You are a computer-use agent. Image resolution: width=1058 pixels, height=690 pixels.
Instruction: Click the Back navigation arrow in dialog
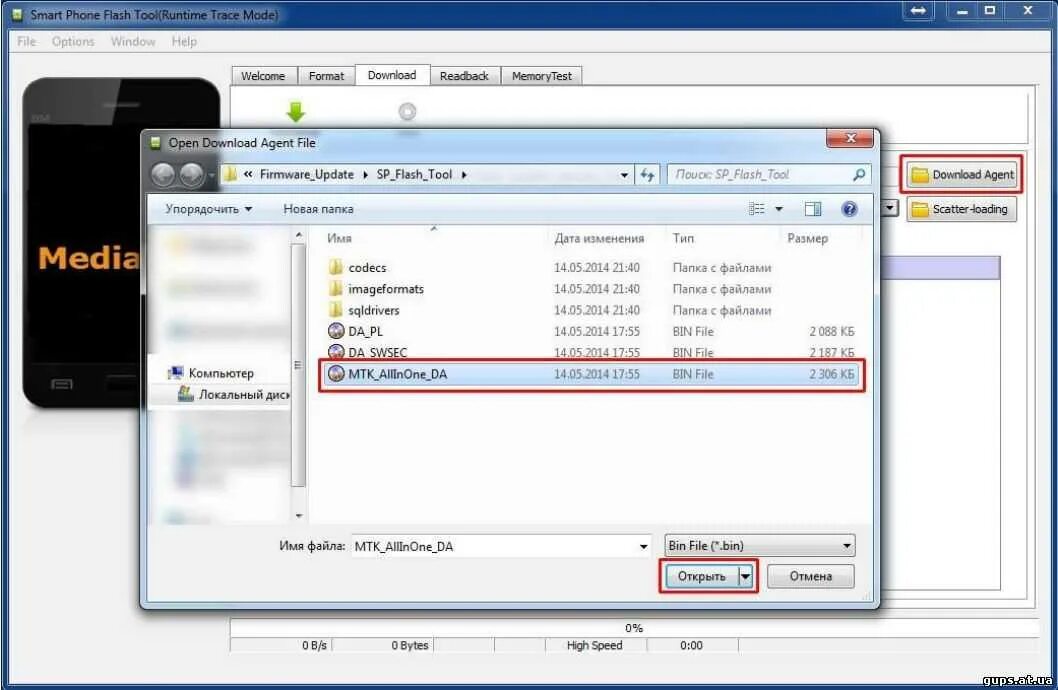click(163, 175)
